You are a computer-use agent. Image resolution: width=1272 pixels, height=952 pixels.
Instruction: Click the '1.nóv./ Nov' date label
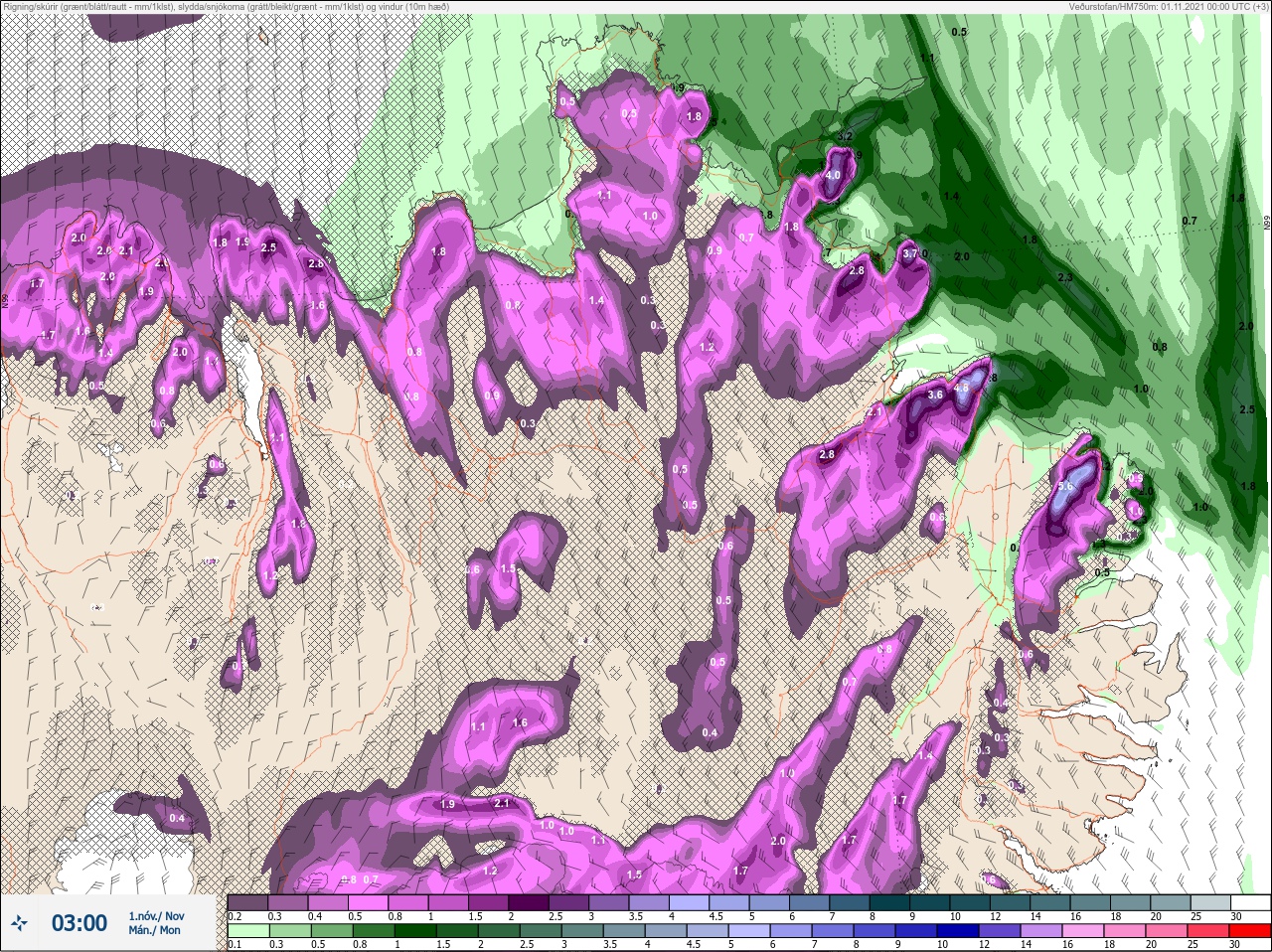tap(156, 915)
